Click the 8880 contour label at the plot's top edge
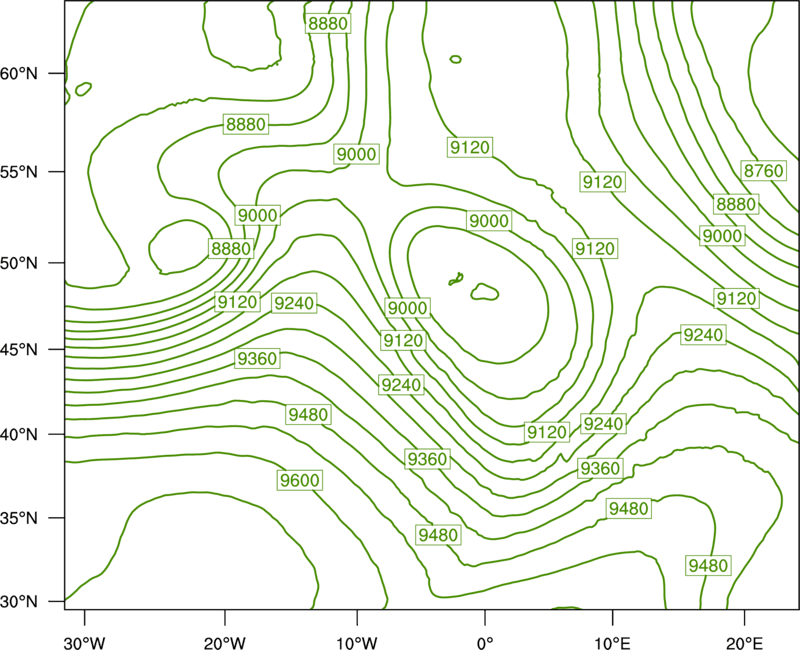The width and height of the screenshot is (800, 650). [328, 23]
